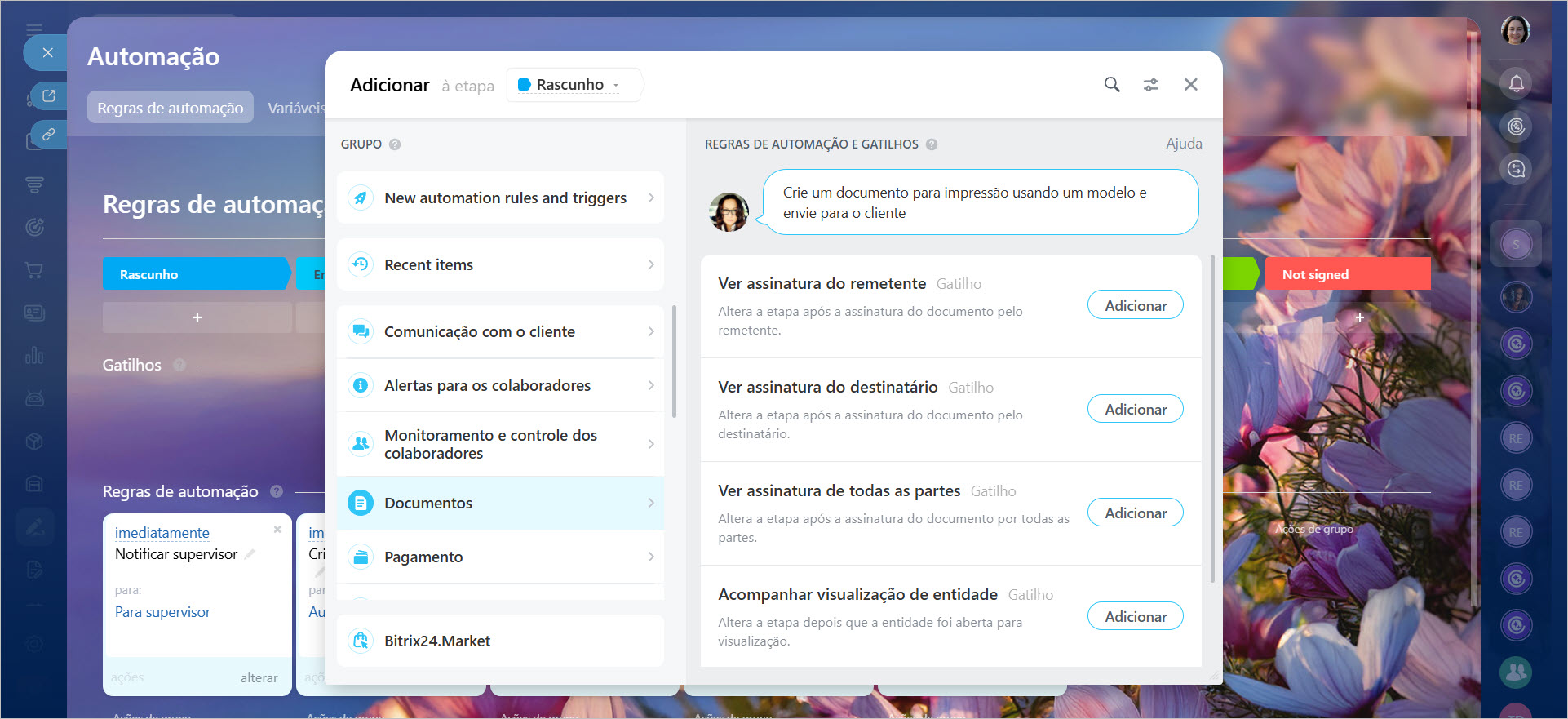Select the red Not signed stage
1568x719 pixels.
[x=1347, y=274]
